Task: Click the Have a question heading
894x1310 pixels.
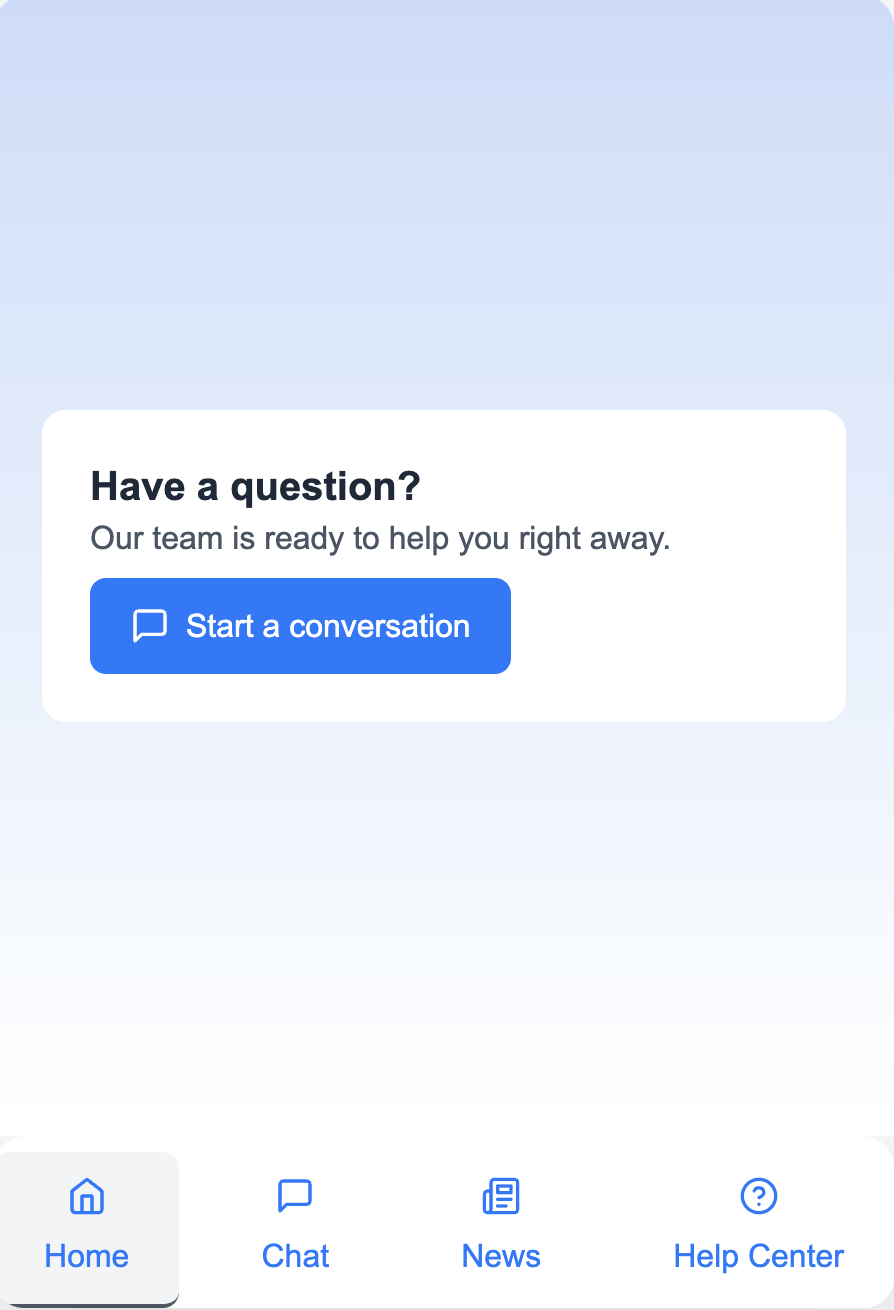Action: coord(256,486)
